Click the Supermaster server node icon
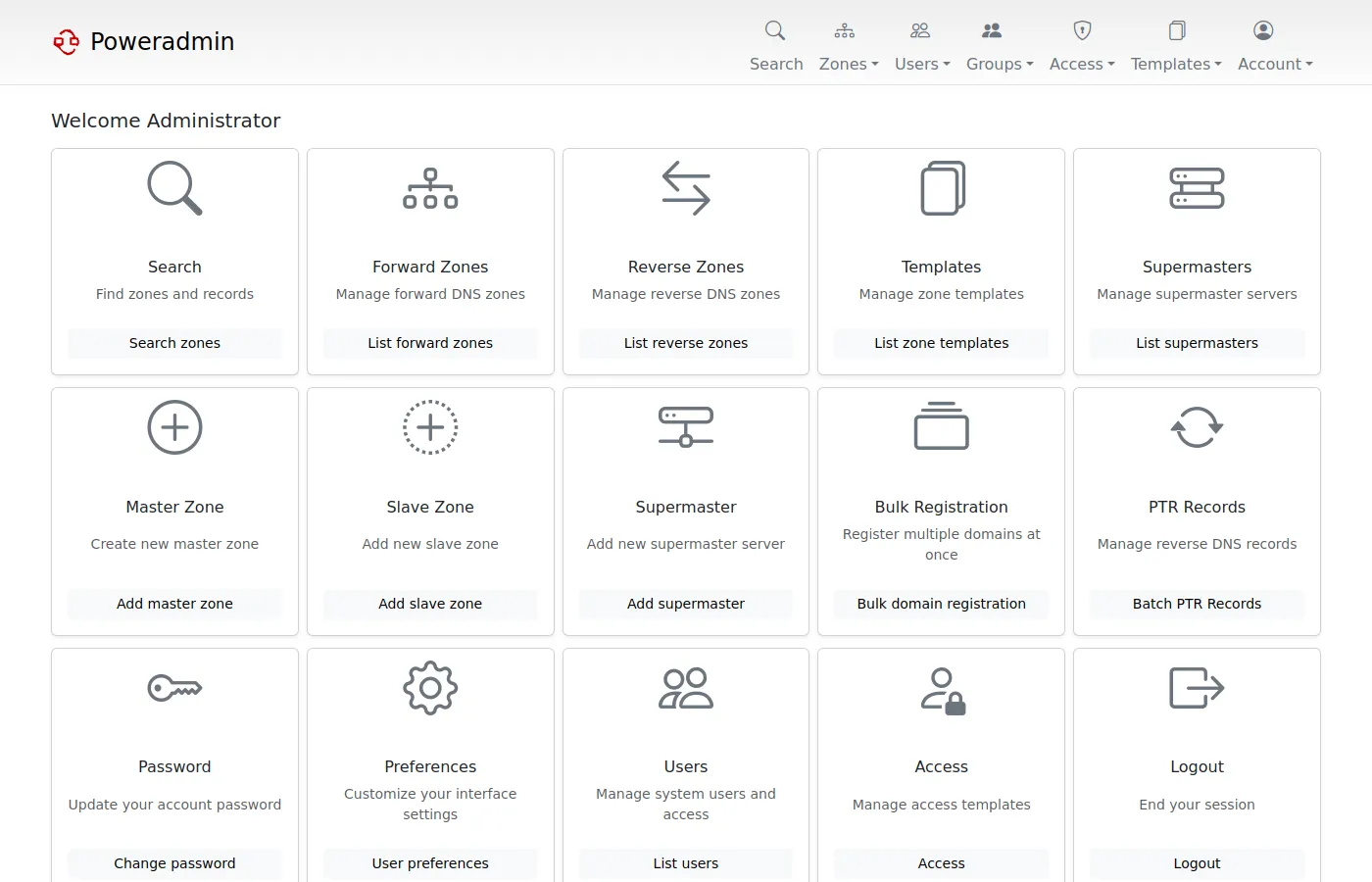Viewport: 1372px width, 882px height. (x=686, y=427)
